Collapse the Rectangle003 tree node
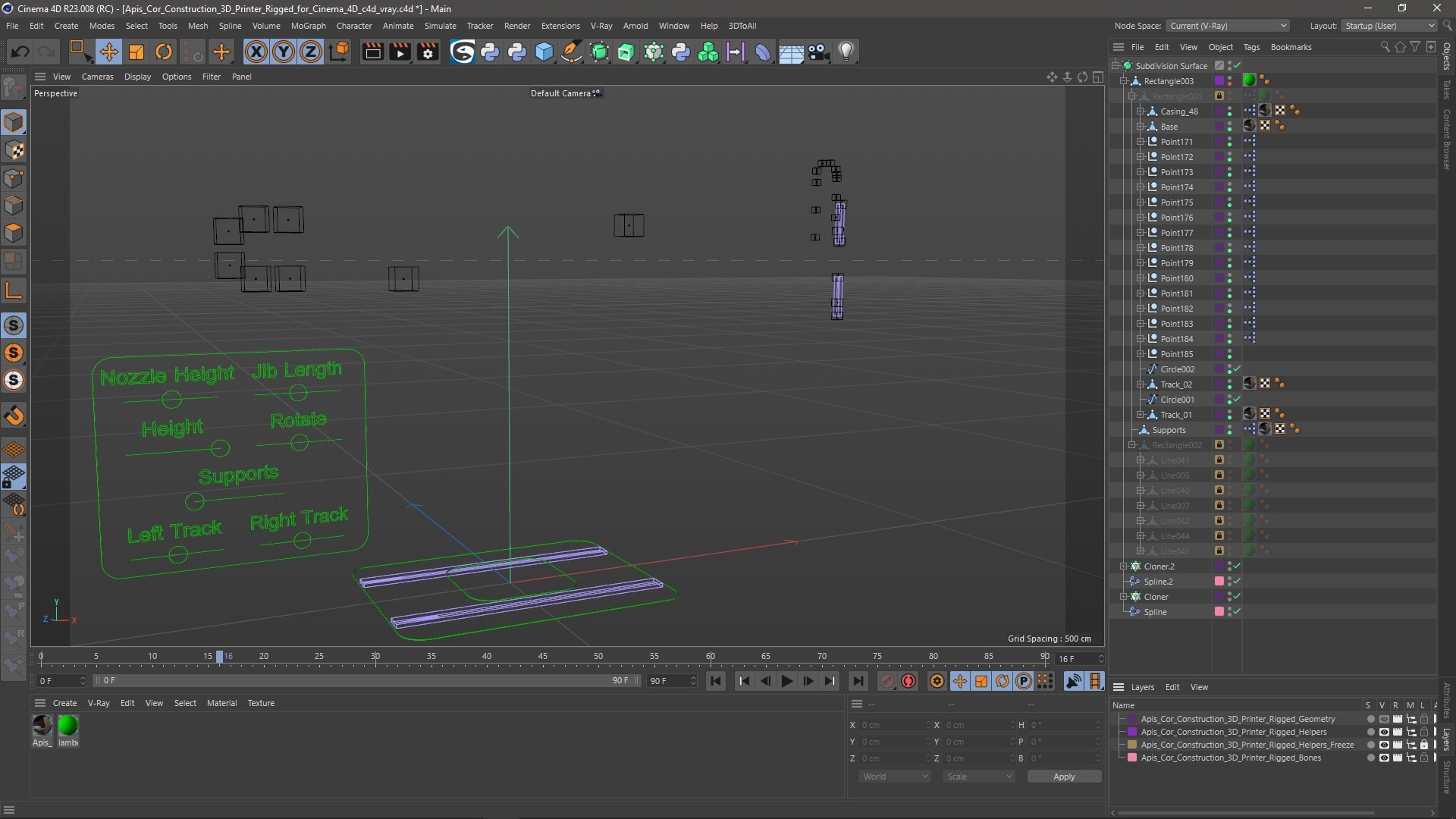The height and width of the screenshot is (819, 1456). pos(1124,81)
